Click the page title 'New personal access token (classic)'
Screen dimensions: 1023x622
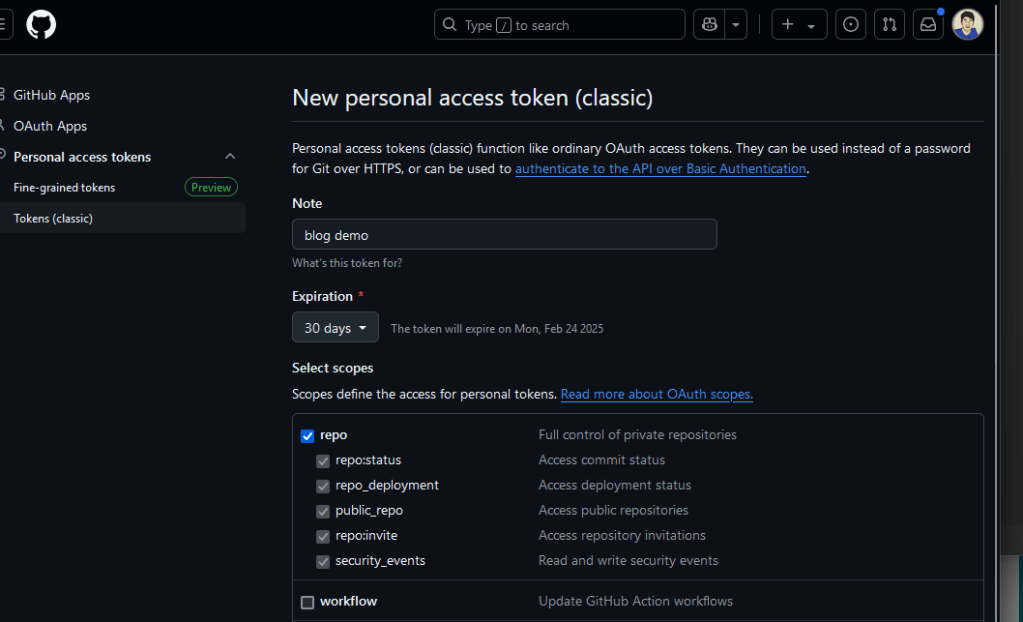(472, 97)
